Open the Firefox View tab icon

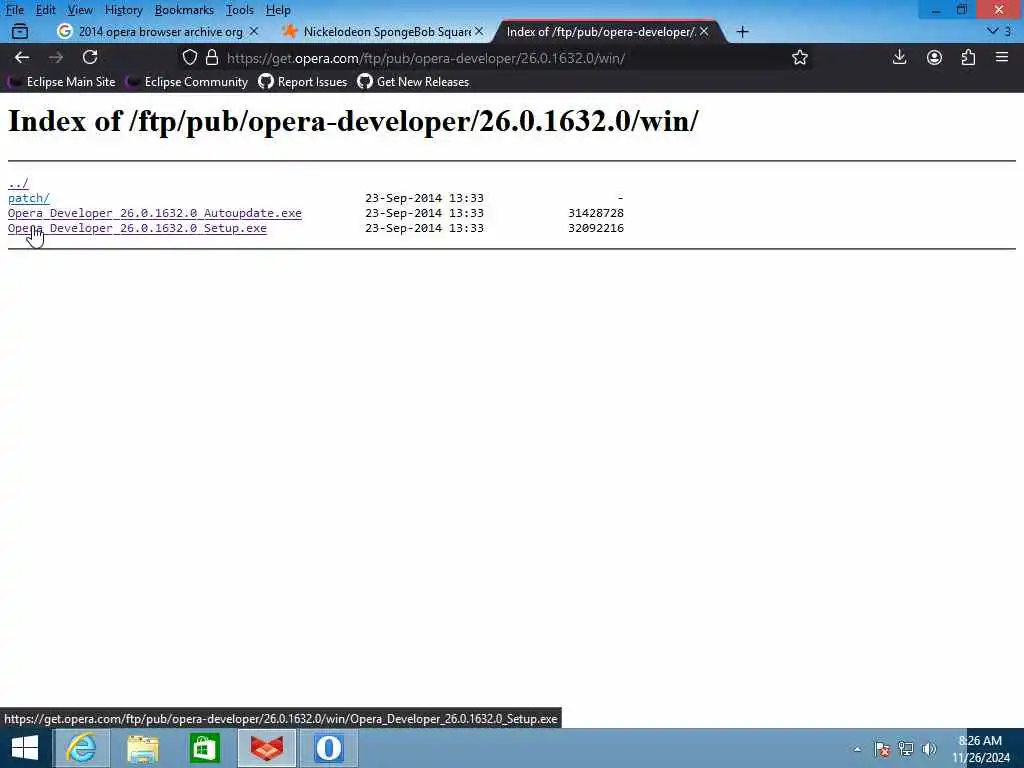tap(20, 31)
